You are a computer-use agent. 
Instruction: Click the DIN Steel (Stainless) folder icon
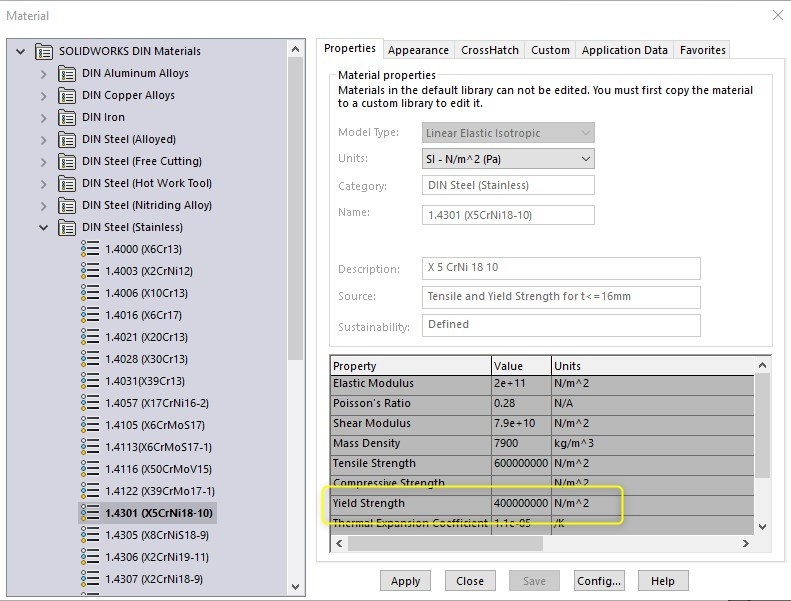67,228
